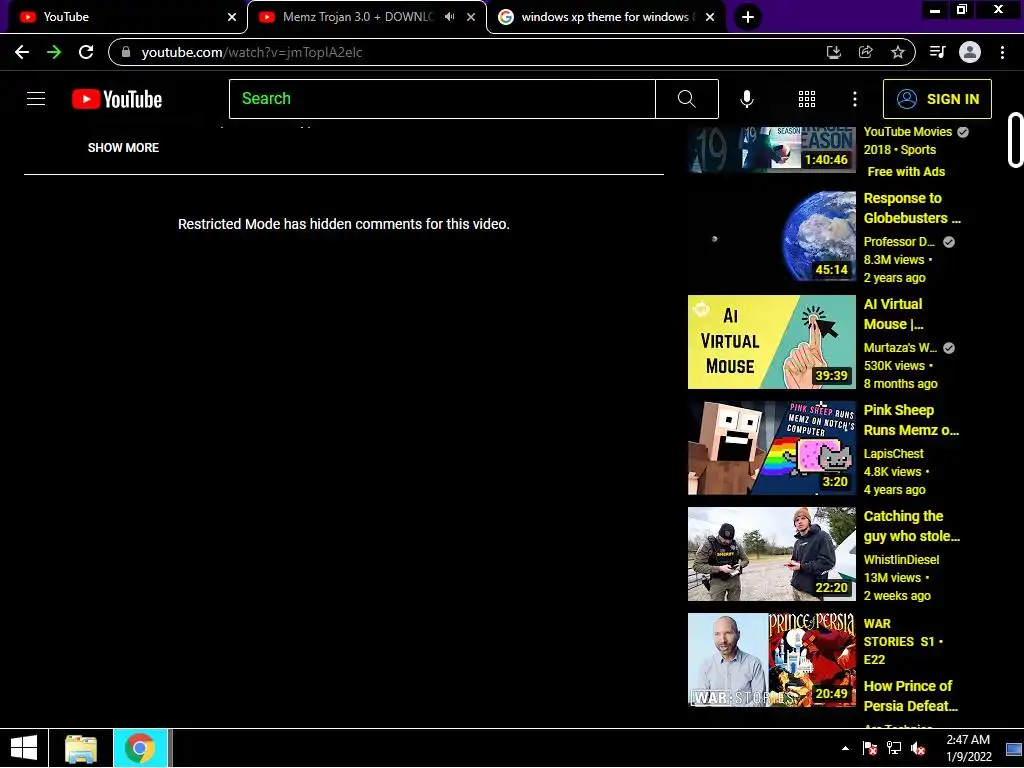Go back to the previous page
Screen dimensions: 1024x768
tap(22, 52)
